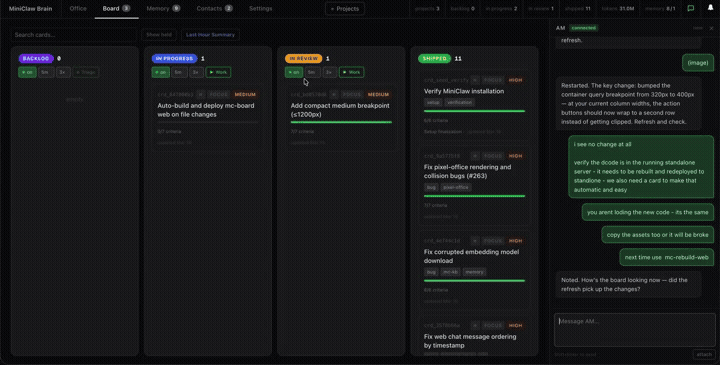The width and height of the screenshot is (720, 365).
Task: Click IN REVIEW column label
Action: tap(304, 58)
